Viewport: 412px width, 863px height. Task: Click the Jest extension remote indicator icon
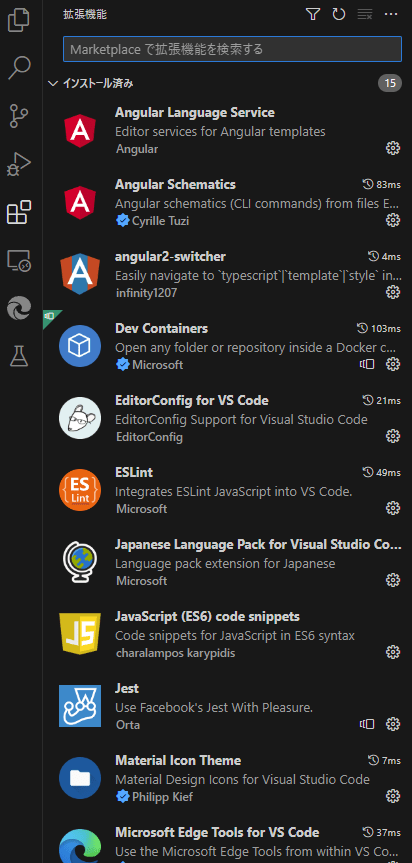point(367,724)
